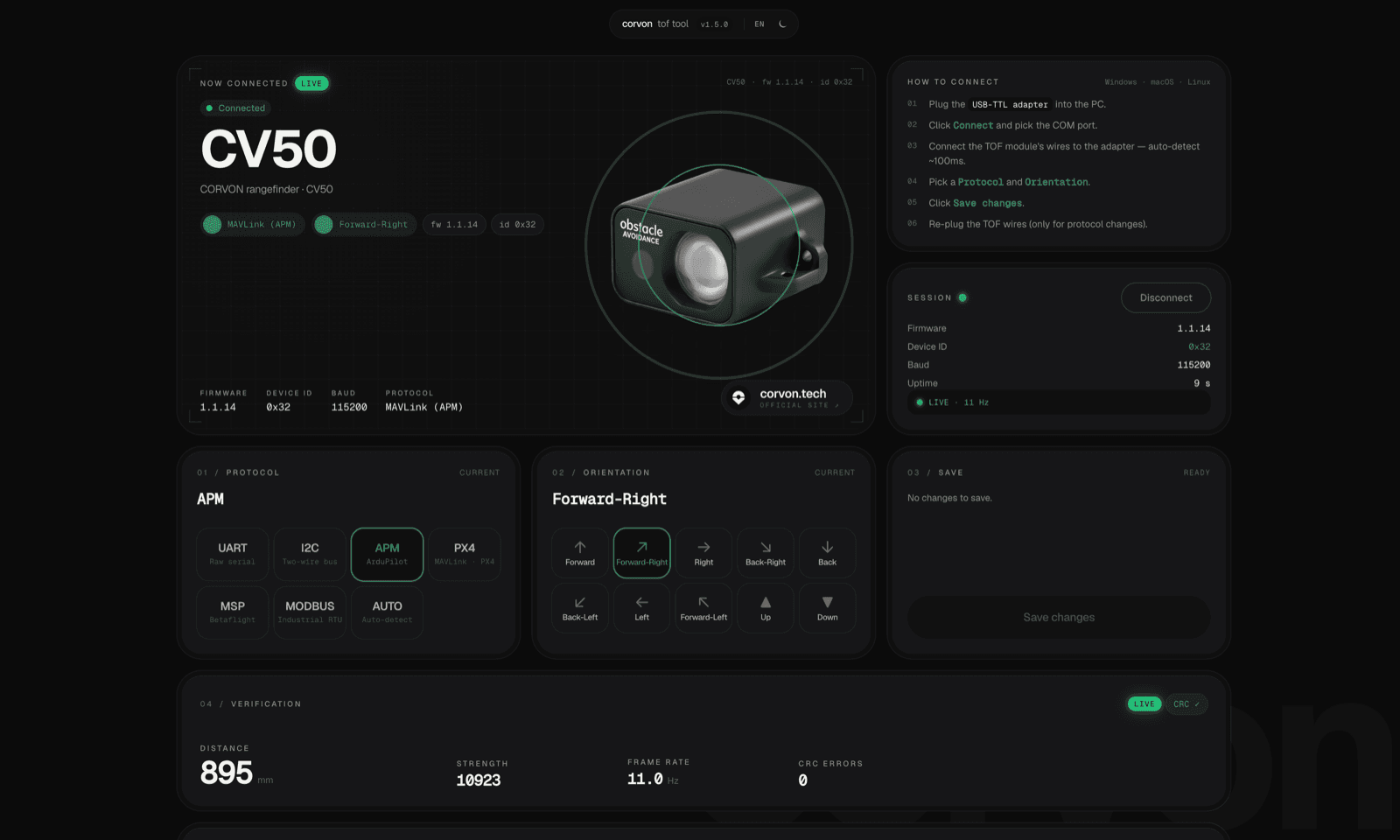Open the corvon.tech official site link
This screenshot has height=840, width=1400.
(787, 398)
